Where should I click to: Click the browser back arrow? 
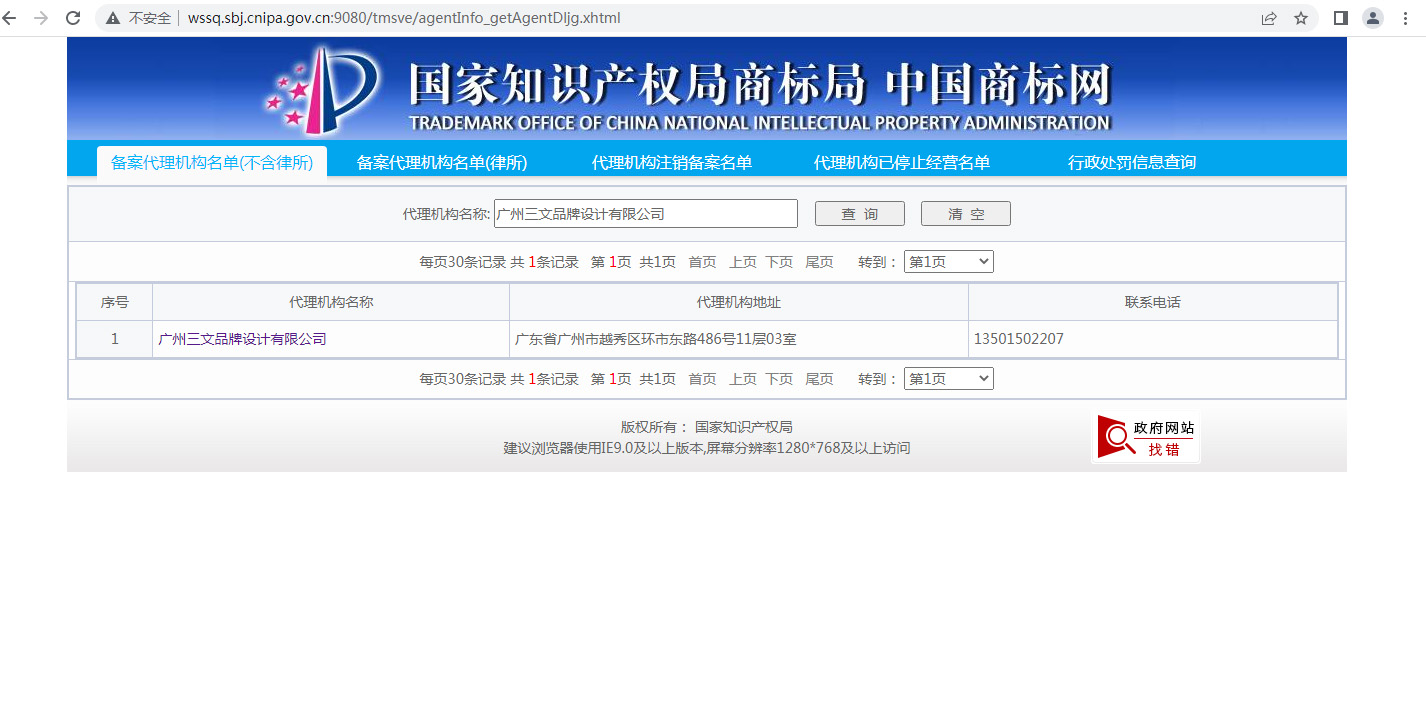(14, 17)
